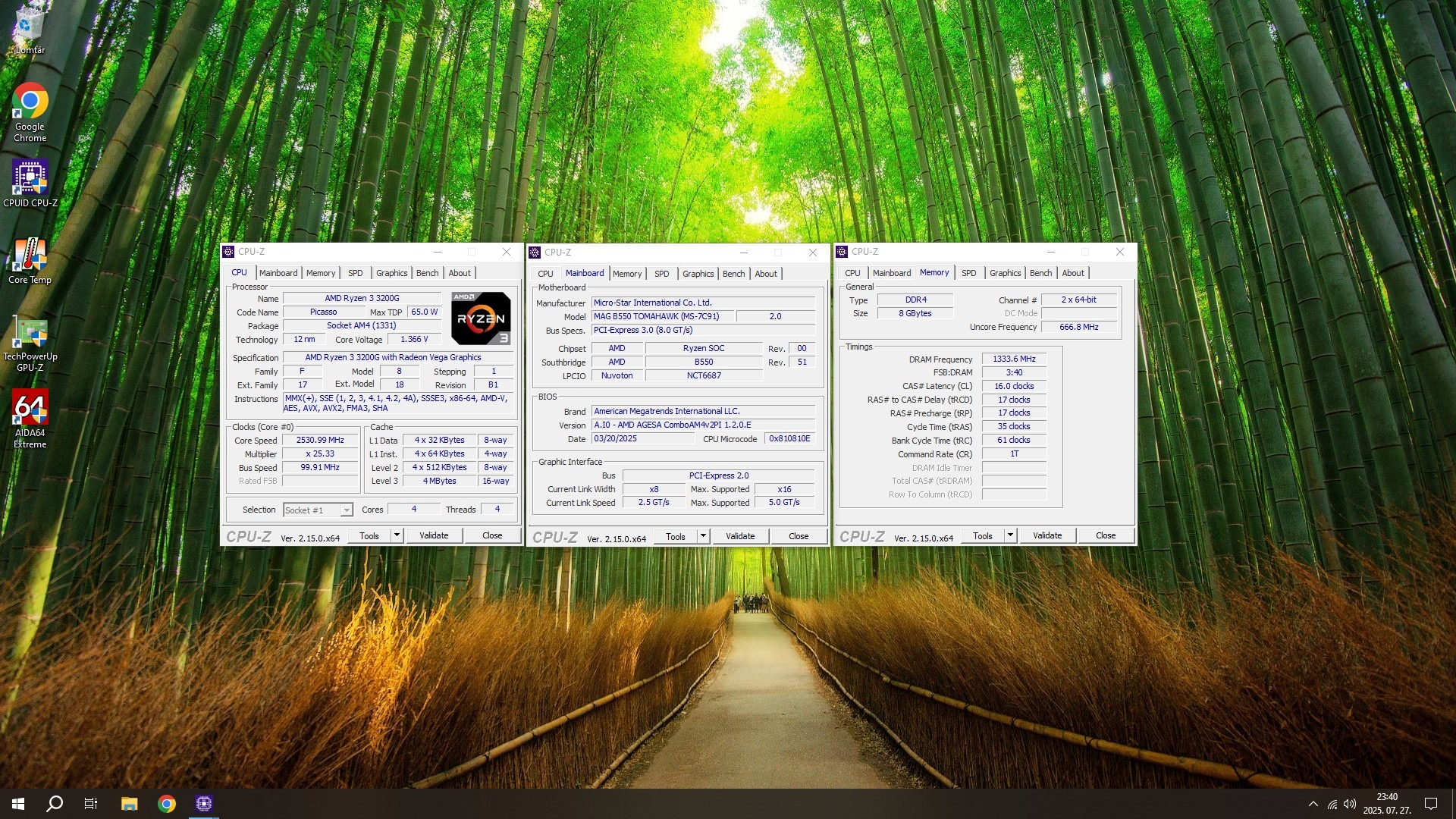
Task: Open File Explorer from the taskbar
Action: tap(129, 804)
